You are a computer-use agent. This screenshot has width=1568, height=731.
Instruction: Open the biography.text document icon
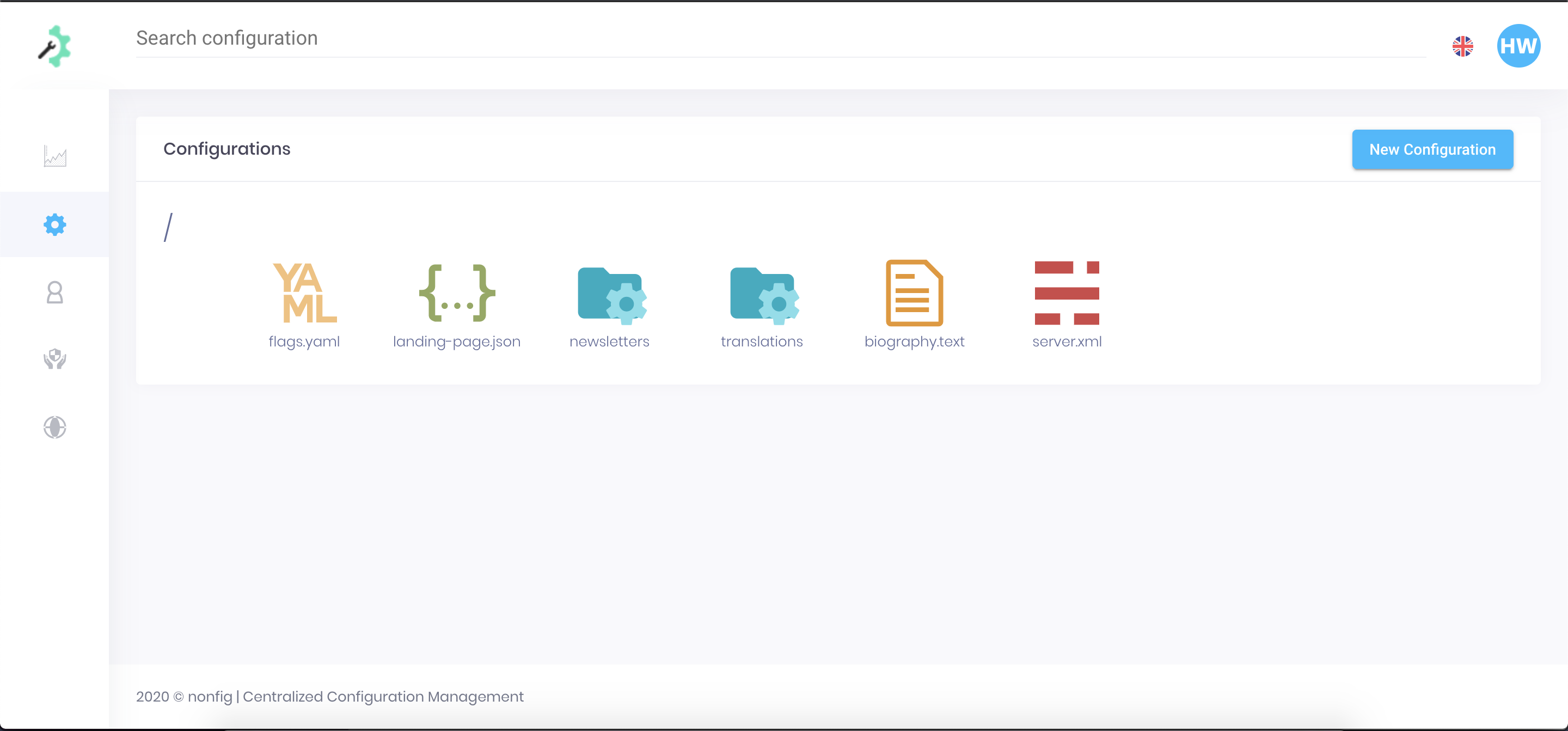pos(914,293)
